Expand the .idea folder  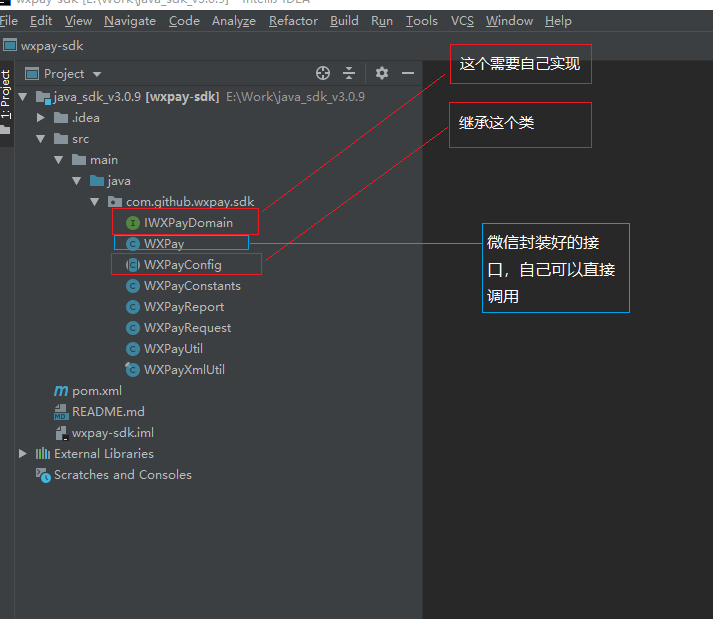(x=40, y=118)
